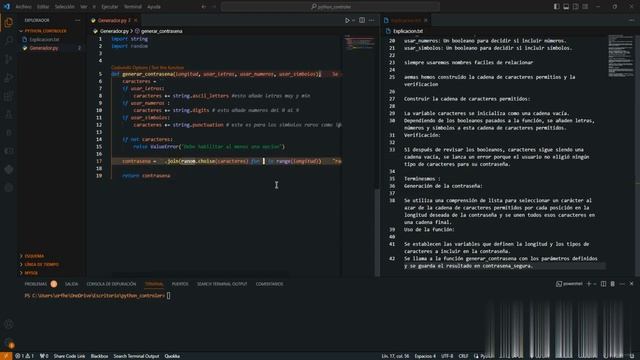Close the bottom panel
The width and height of the screenshot is (640, 360).
[x=631, y=284]
